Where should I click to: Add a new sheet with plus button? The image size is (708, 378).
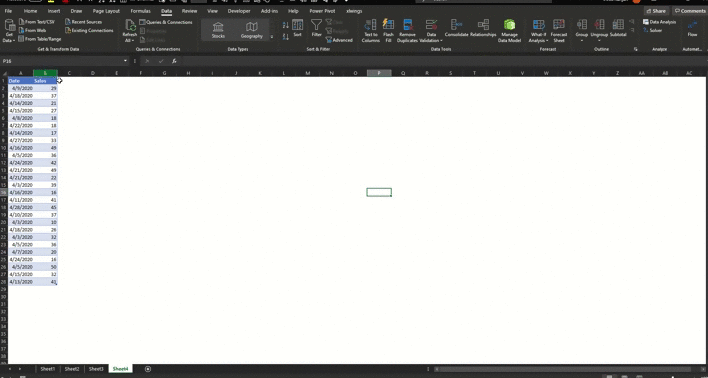148,369
